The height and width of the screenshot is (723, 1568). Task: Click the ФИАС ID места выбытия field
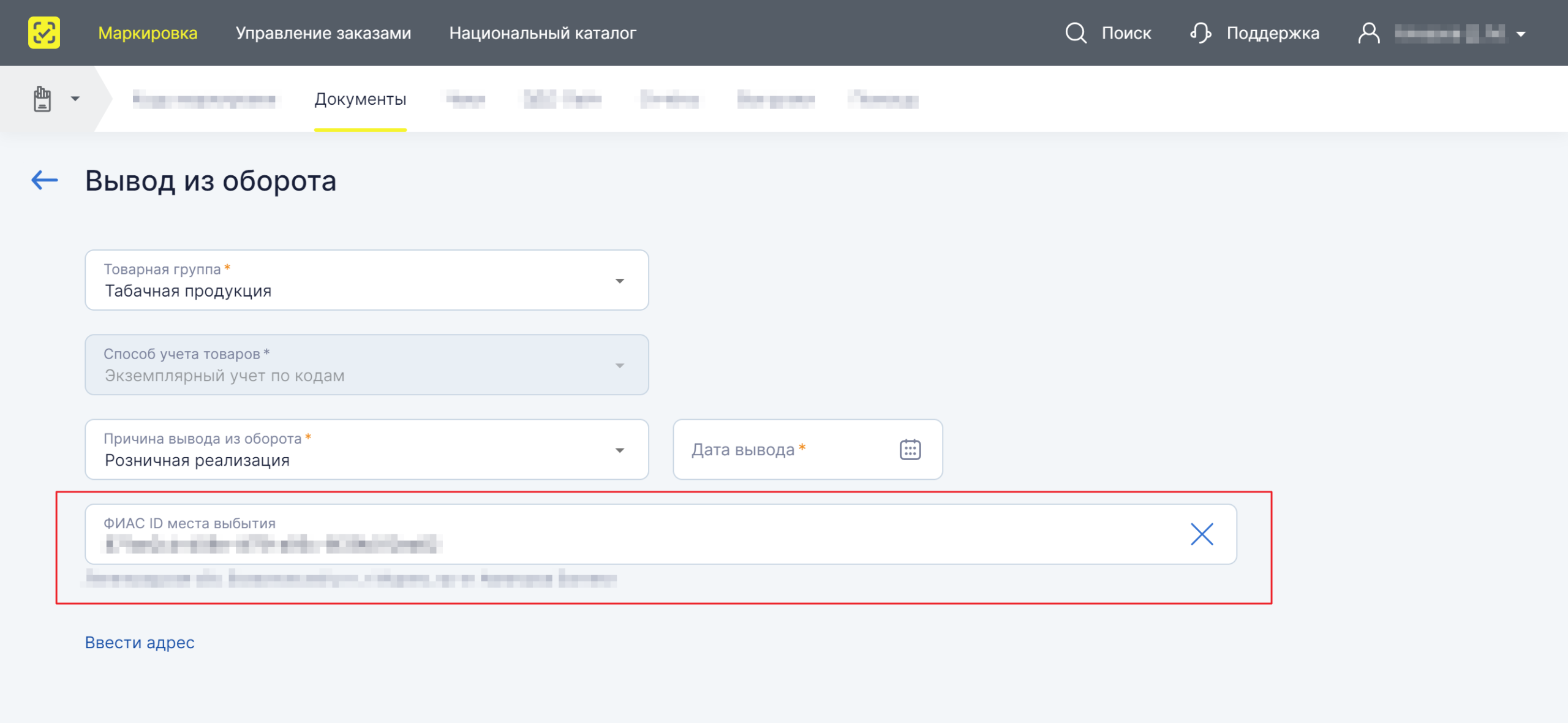(661, 534)
